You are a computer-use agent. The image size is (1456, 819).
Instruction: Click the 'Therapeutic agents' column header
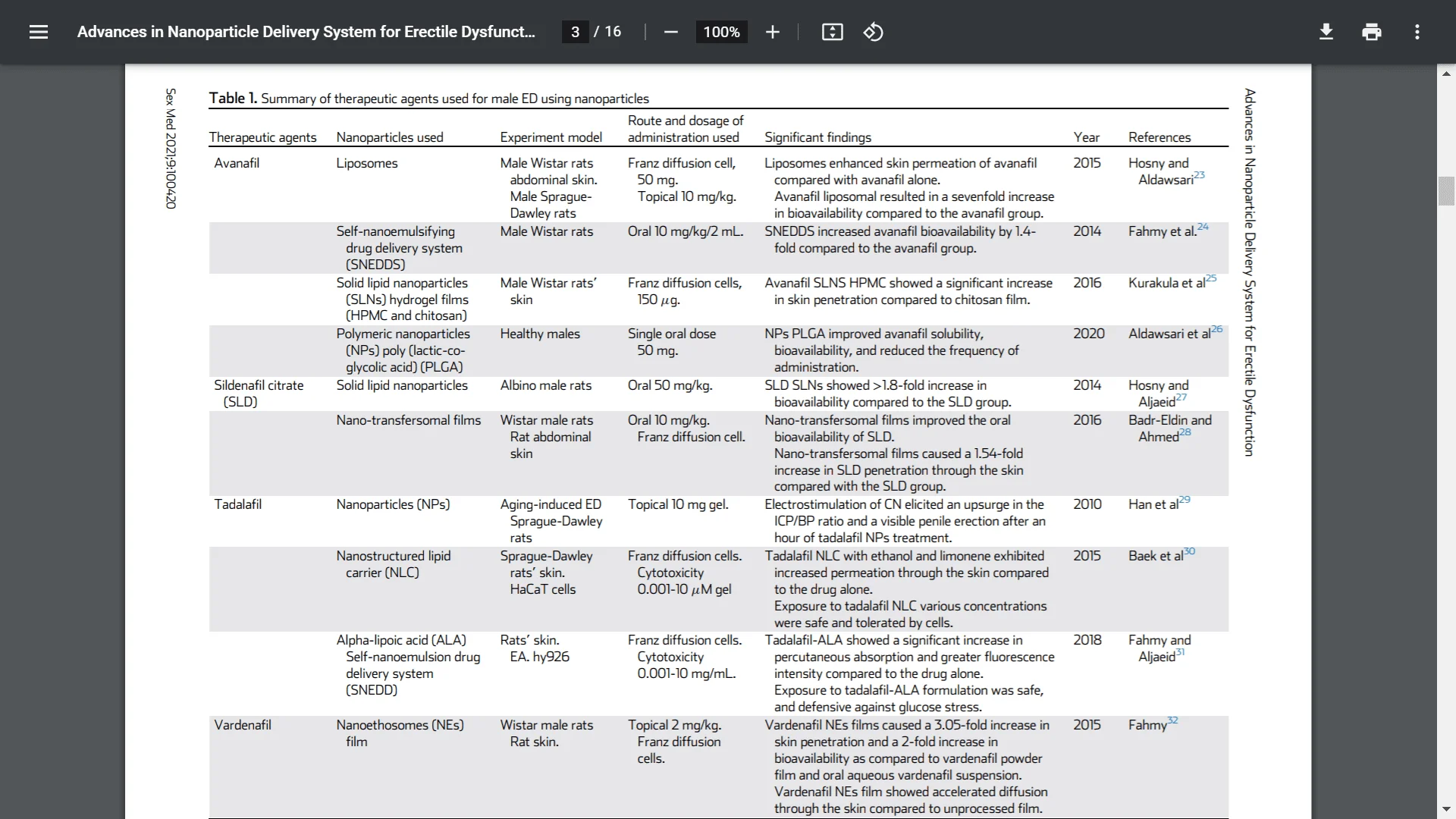point(263,137)
